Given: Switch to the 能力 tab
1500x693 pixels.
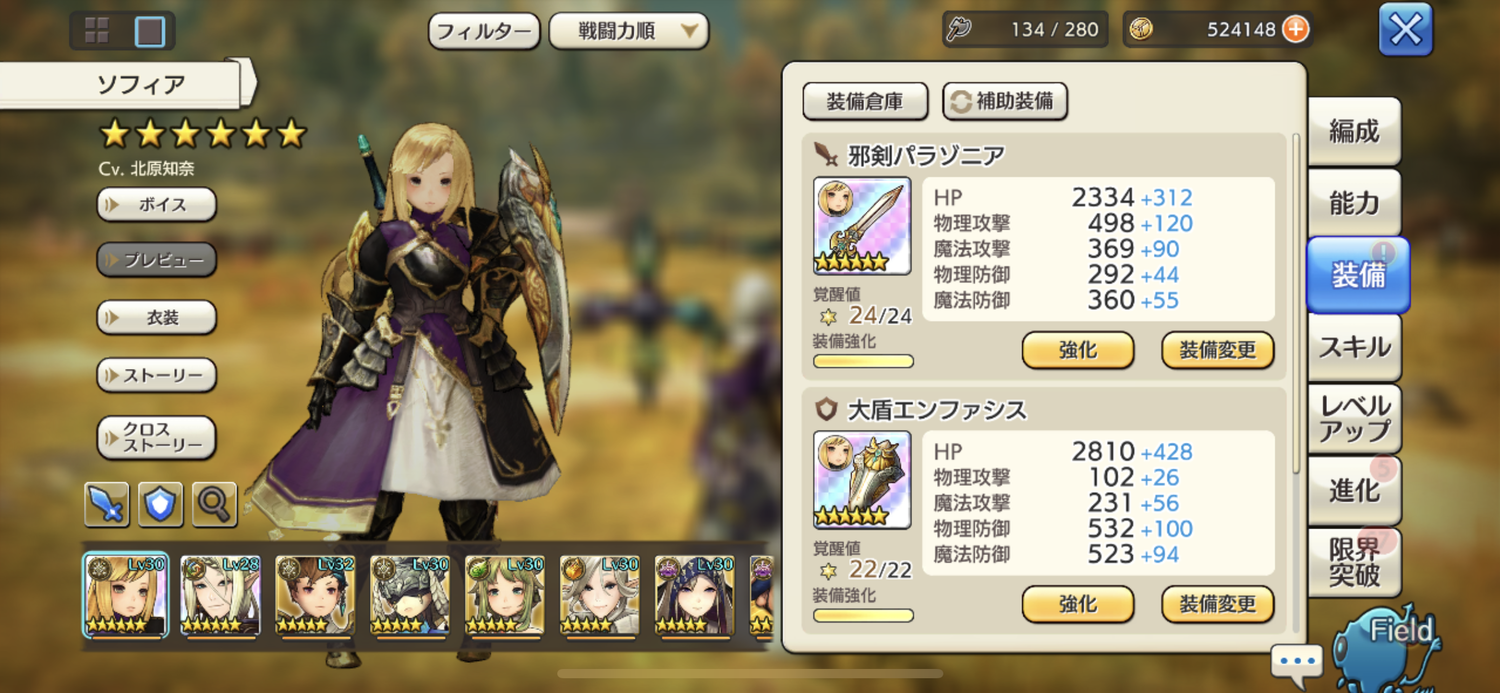Looking at the screenshot, I should (x=1354, y=203).
